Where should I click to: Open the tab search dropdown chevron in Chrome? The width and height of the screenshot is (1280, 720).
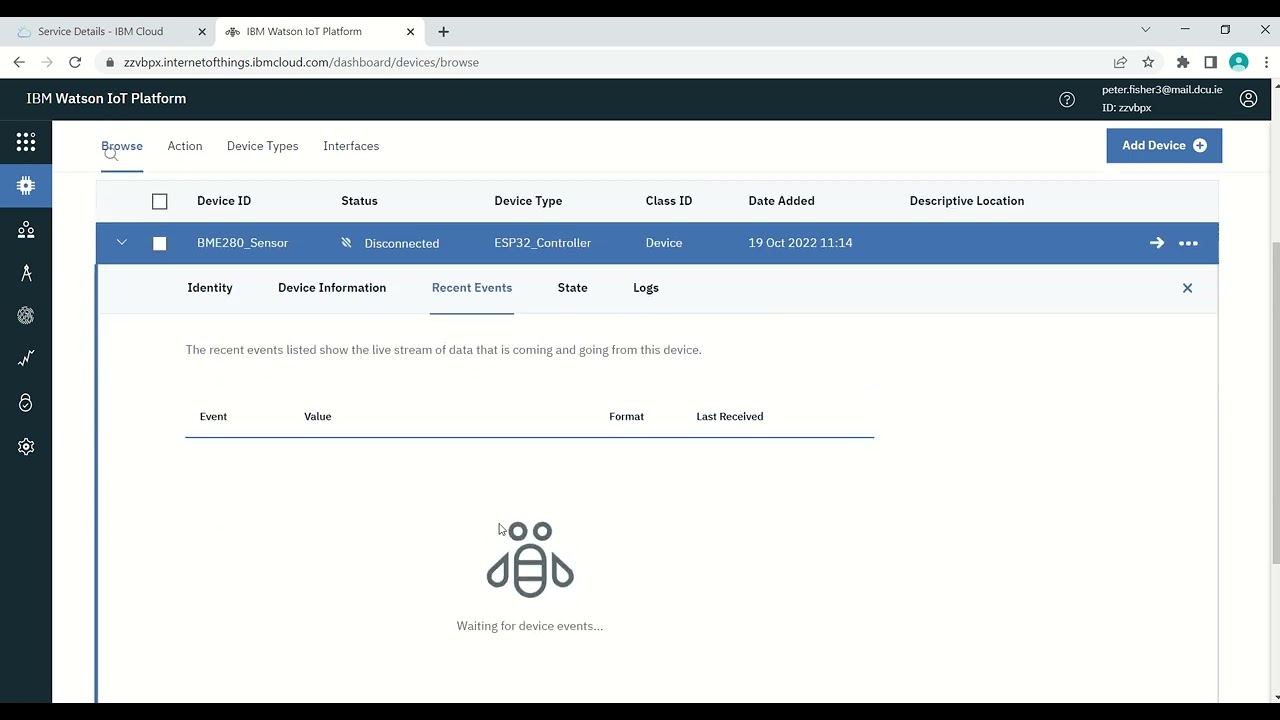[1146, 30]
